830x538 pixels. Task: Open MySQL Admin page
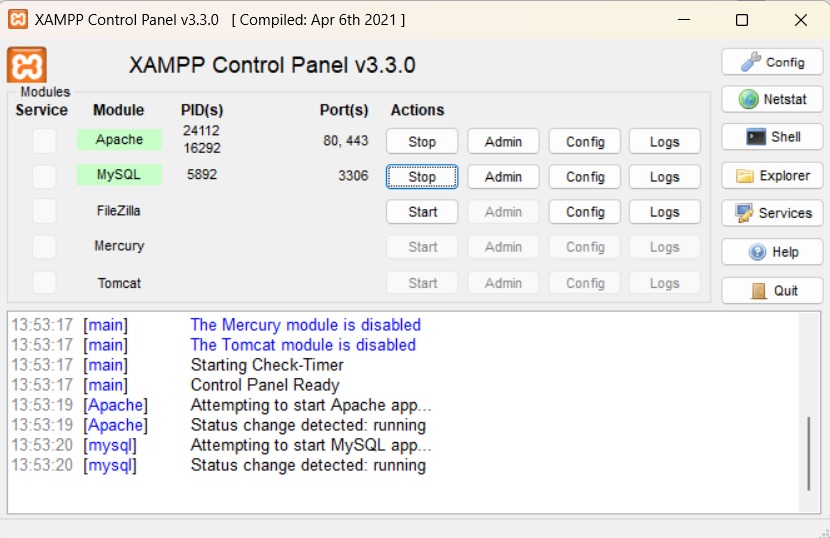(x=503, y=176)
